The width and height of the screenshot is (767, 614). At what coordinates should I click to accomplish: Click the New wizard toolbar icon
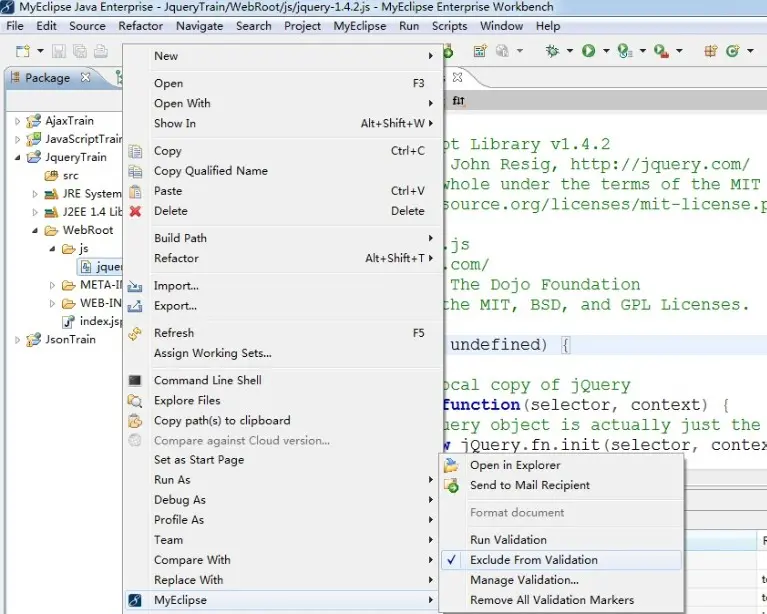click(23, 51)
